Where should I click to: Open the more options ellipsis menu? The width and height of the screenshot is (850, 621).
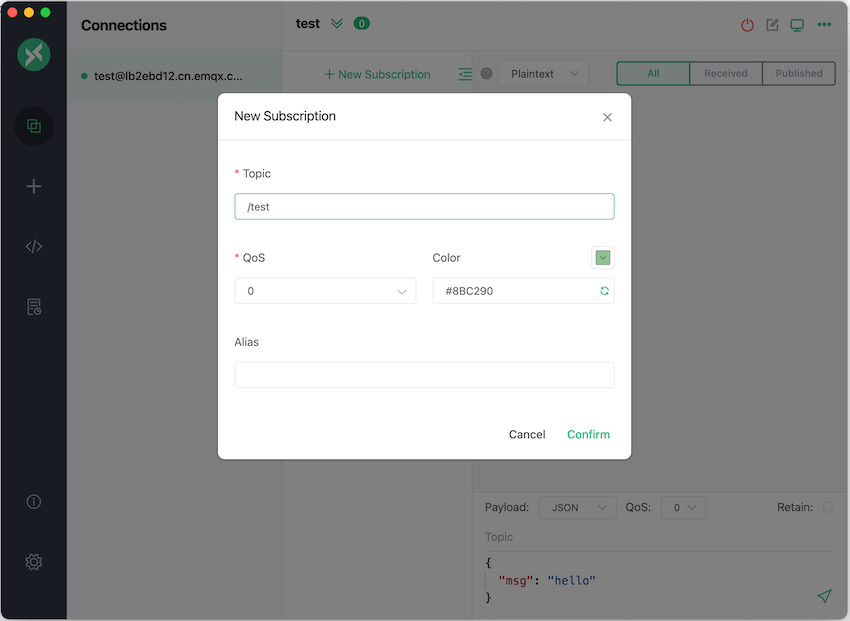[824, 25]
